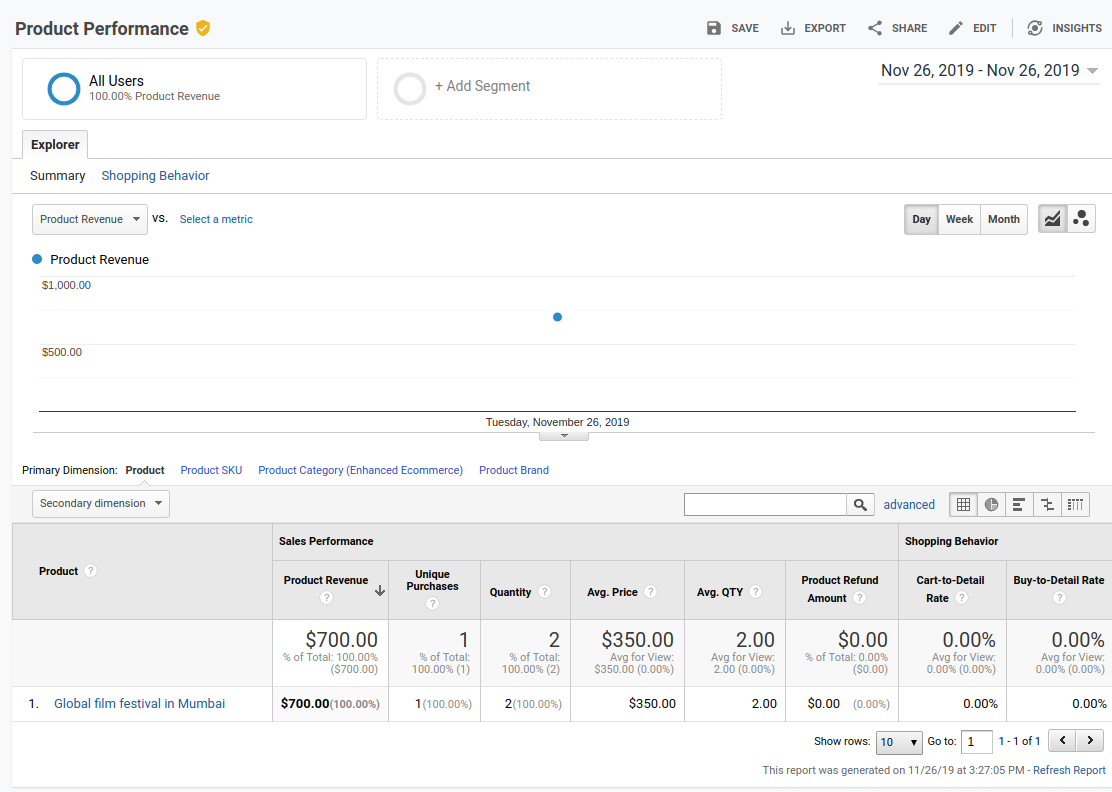1112x792 pixels.
Task: Open Global film festival in Mumbai product
Action: click(x=139, y=704)
